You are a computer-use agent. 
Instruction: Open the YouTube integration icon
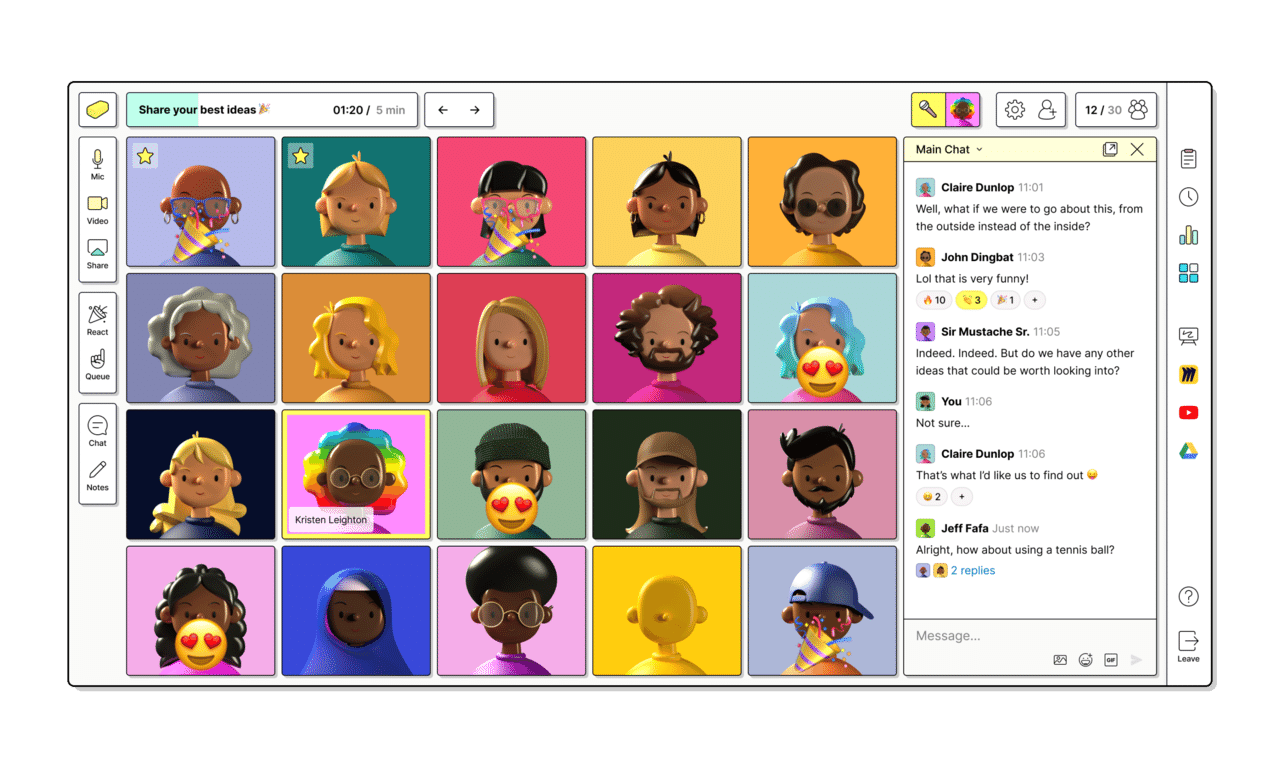1188,412
